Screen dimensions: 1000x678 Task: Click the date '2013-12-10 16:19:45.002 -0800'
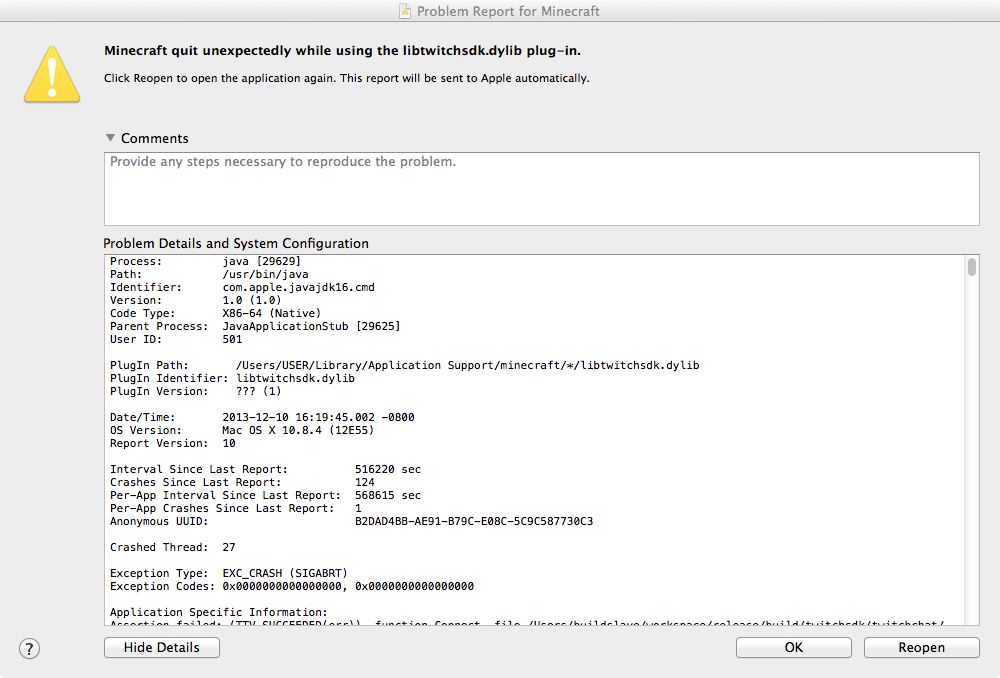(x=318, y=417)
